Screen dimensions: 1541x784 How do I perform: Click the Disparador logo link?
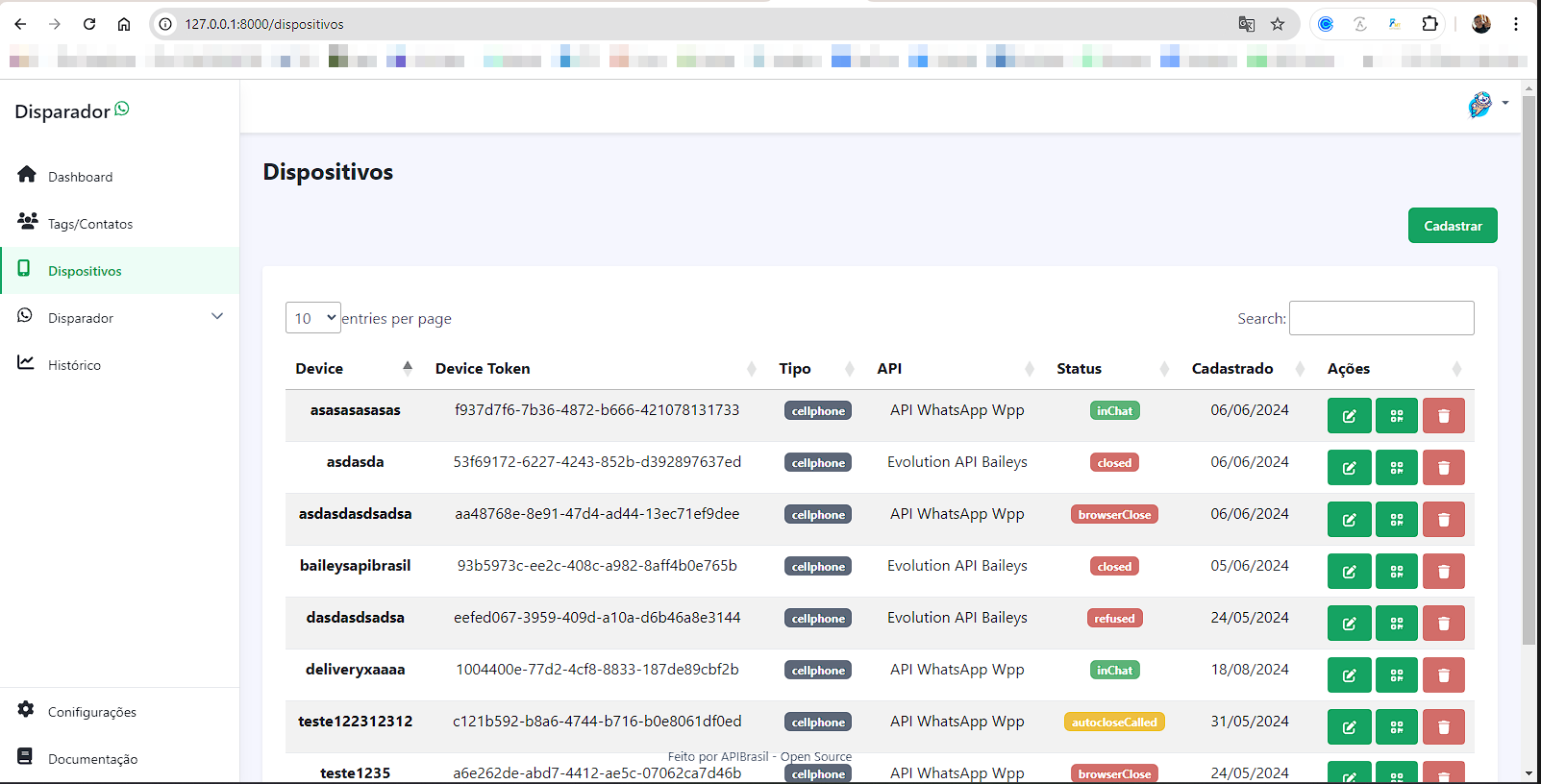tap(71, 111)
